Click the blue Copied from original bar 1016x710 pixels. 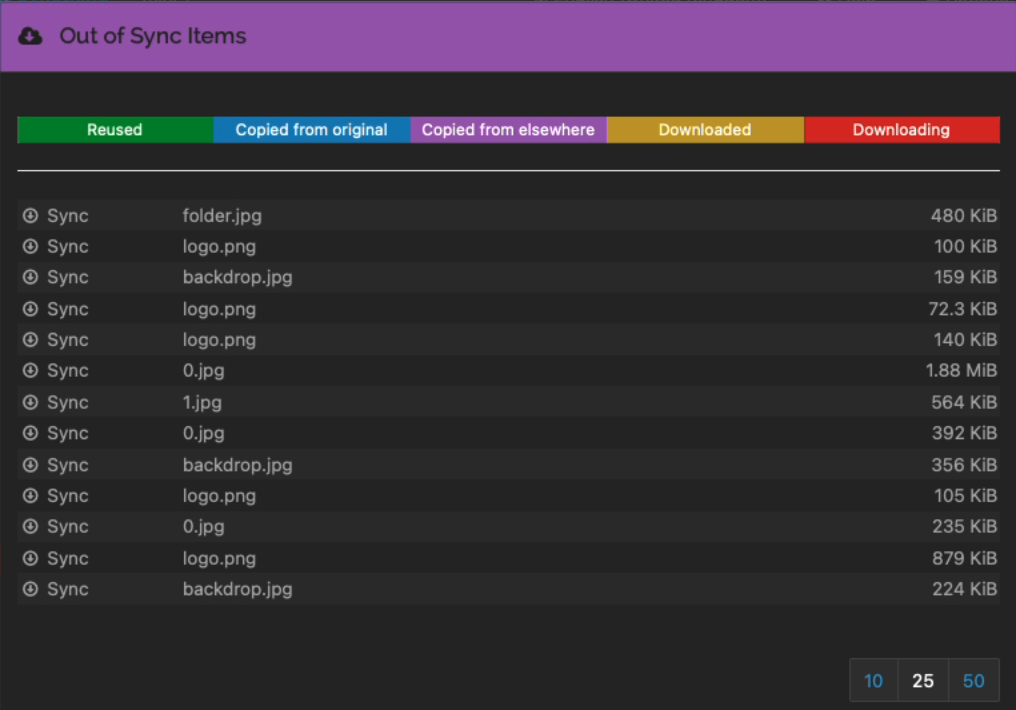click(311, 130)
